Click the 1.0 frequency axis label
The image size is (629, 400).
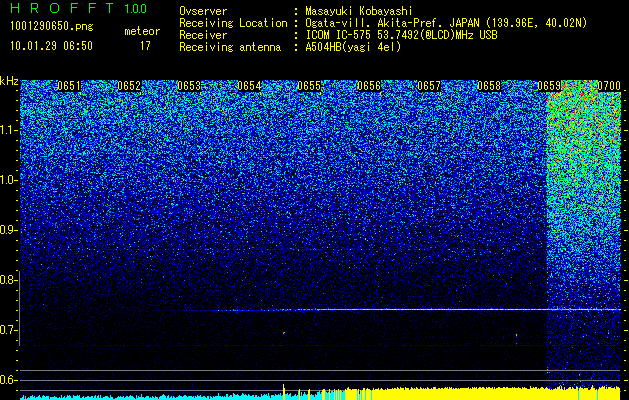point(8,180)
